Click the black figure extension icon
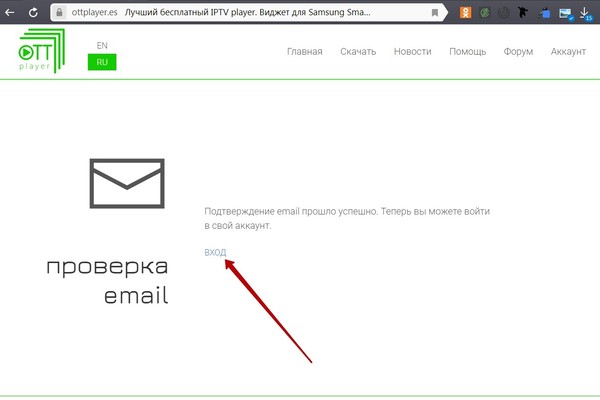The image size is (600, 400). (x=522, y=12)
